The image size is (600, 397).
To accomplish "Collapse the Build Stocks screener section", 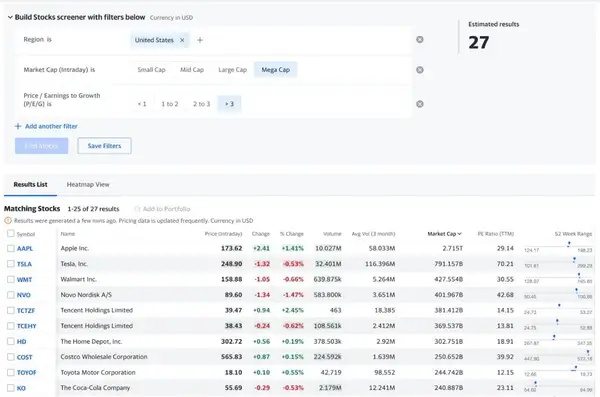I will 10,17.
